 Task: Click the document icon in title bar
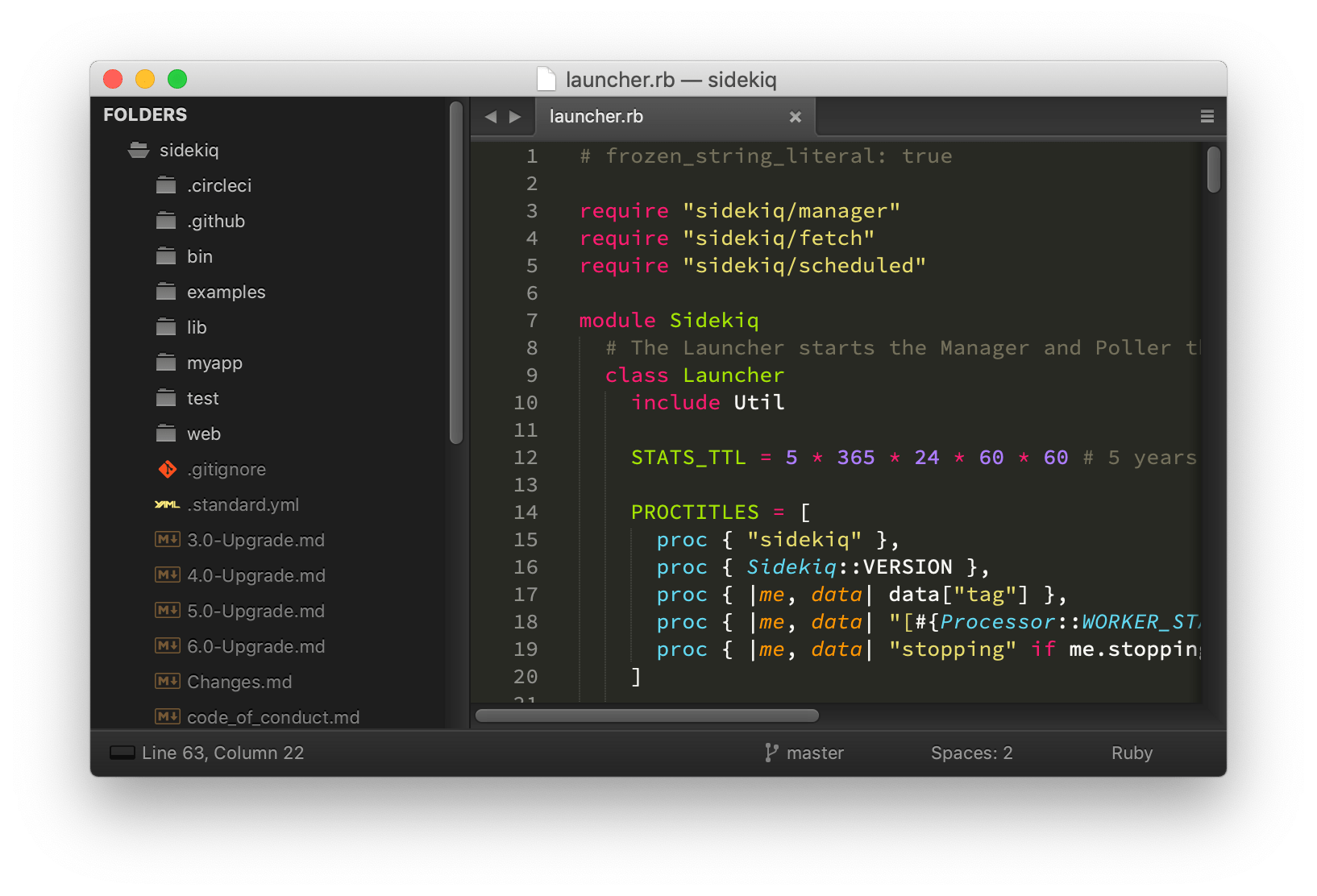pyautogui.click(x=546, y=79)
